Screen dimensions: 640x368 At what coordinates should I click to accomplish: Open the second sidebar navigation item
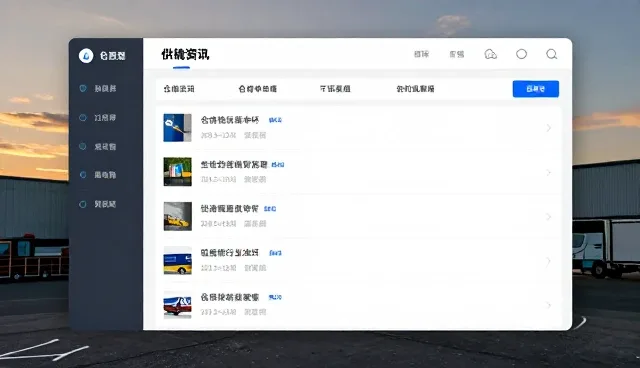click(98, 117)
